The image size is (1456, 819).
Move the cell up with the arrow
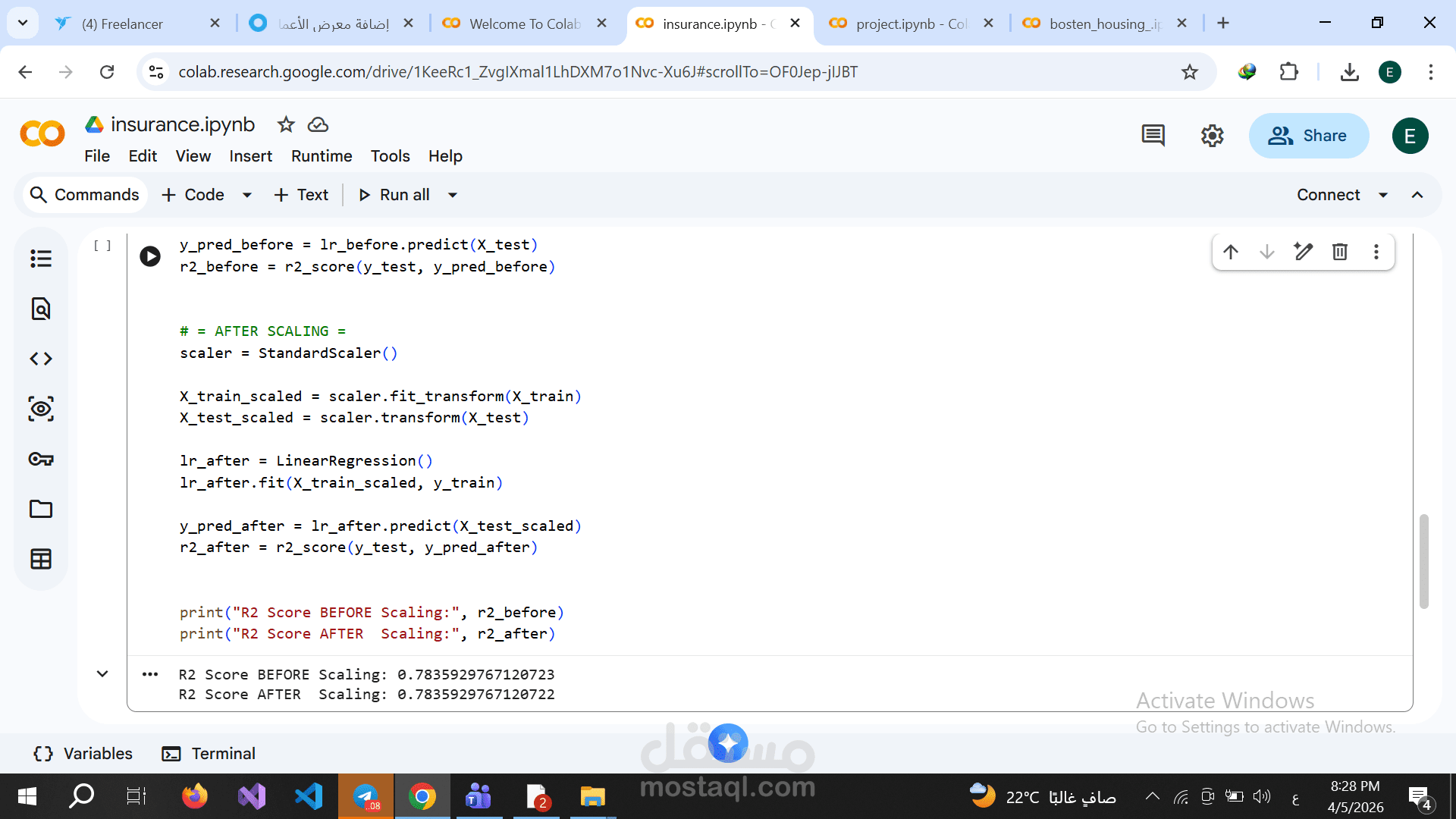coord(1231,252)
